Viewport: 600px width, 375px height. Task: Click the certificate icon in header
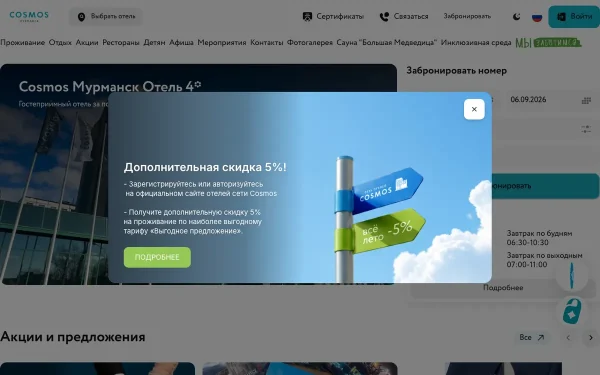pyautogui.click(x=307, y=16)
